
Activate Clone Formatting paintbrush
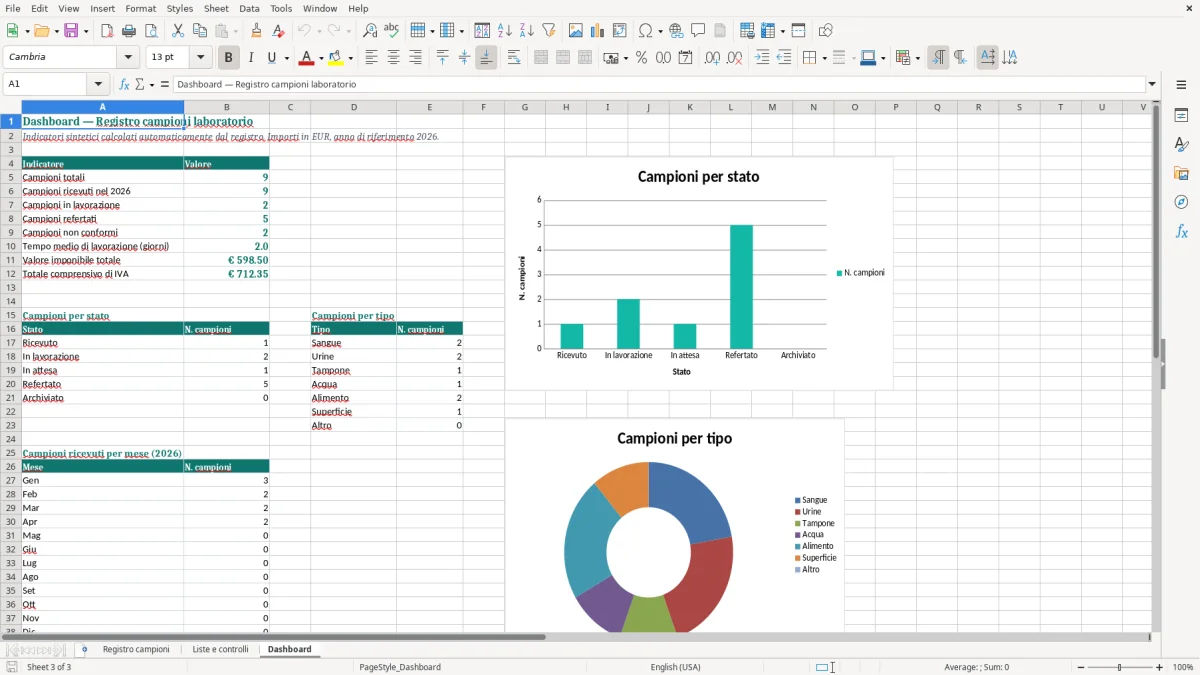pos(257,31)
